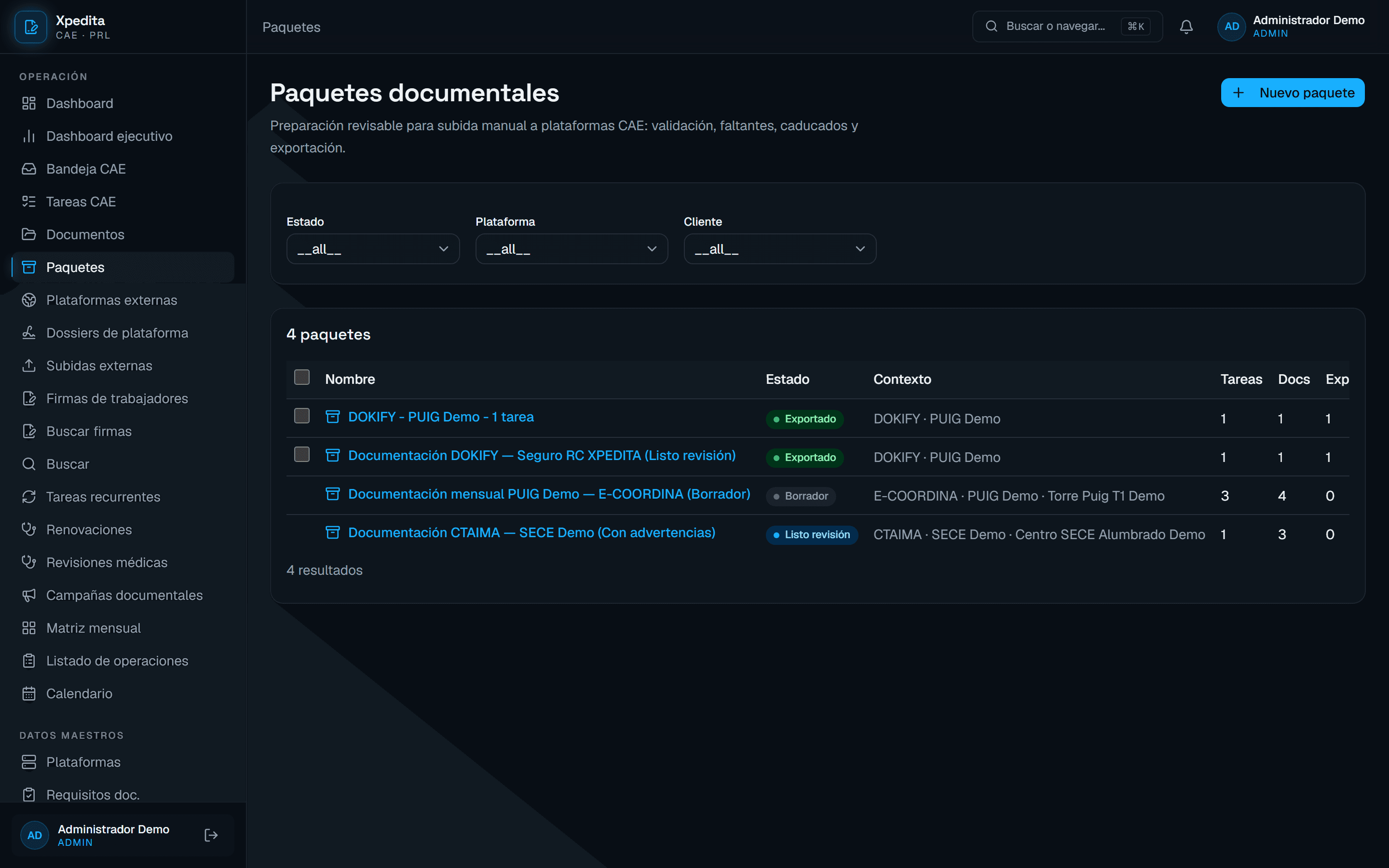Click the Buscar o navegar search field

click(x=1067, y=27)
